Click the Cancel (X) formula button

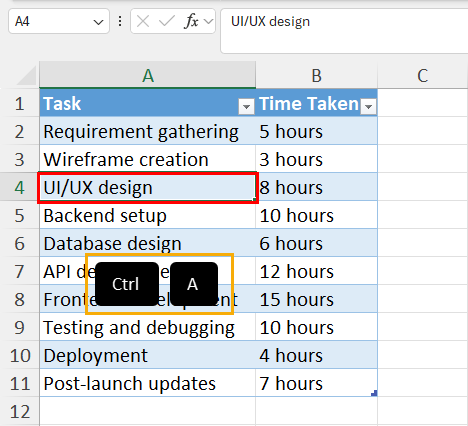click(143, 22)
